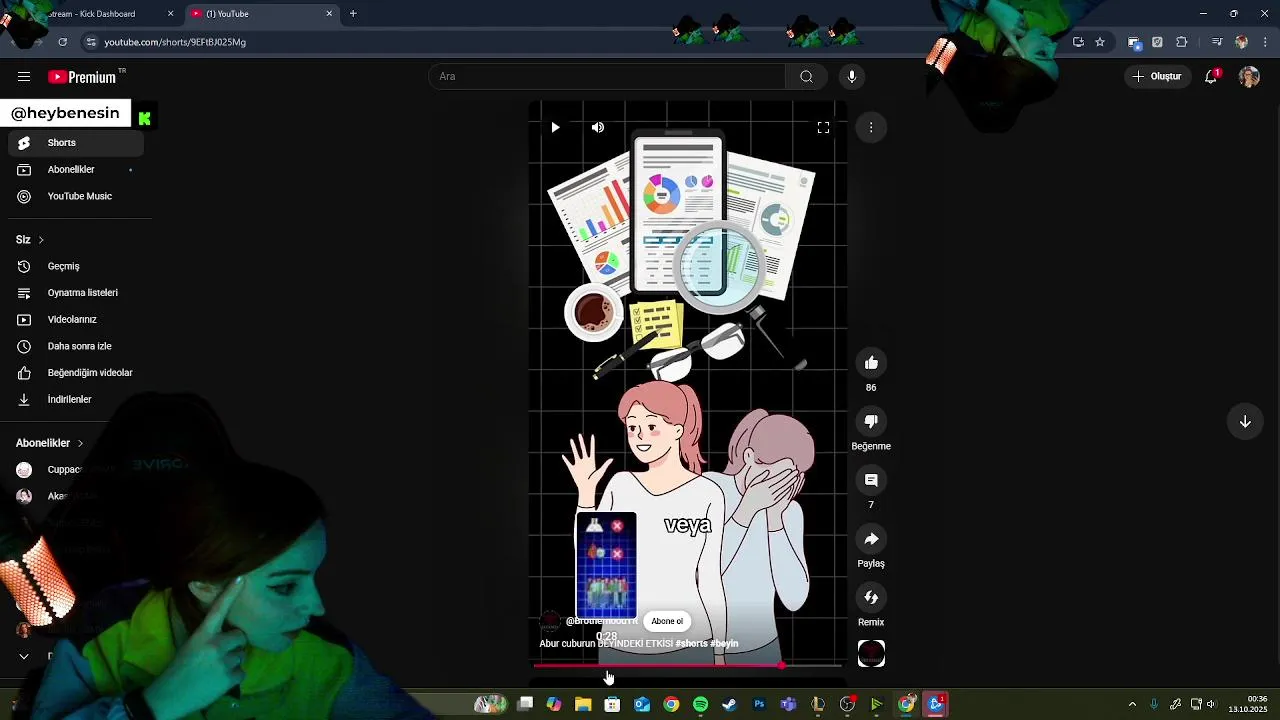Open the Short's sound thumbnail
The width and height of the screenshot is (1280, 720).
871,654
